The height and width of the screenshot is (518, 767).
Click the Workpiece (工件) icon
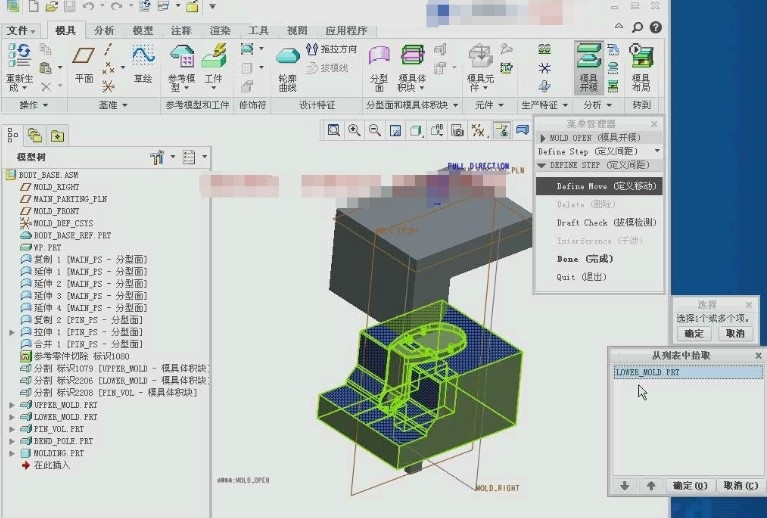214,55
